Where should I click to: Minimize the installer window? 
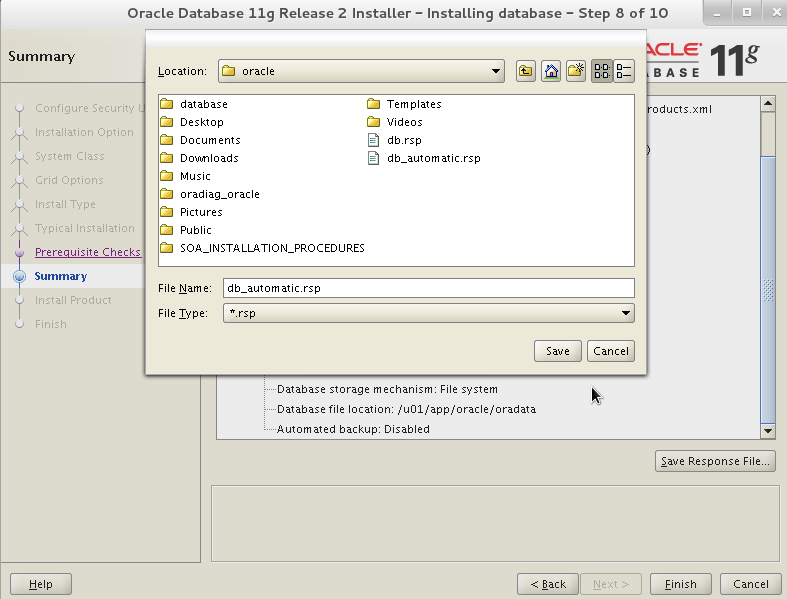pyautogui.click(x=718, y=13)
